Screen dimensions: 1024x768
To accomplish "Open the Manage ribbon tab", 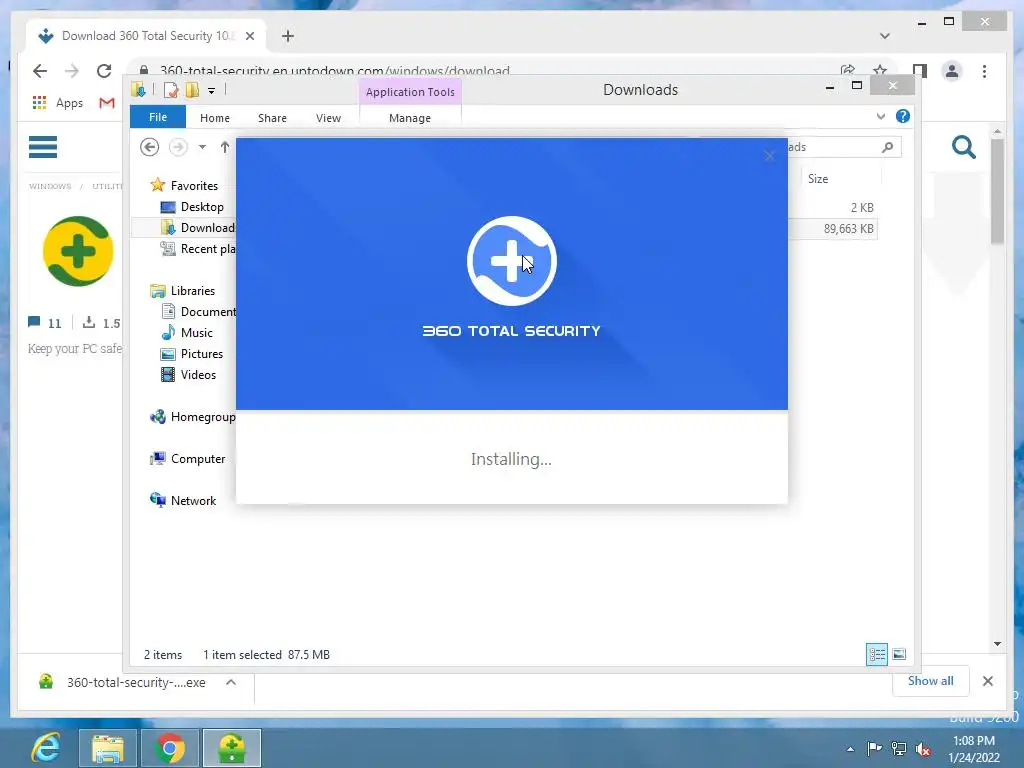I will (410, 118).
